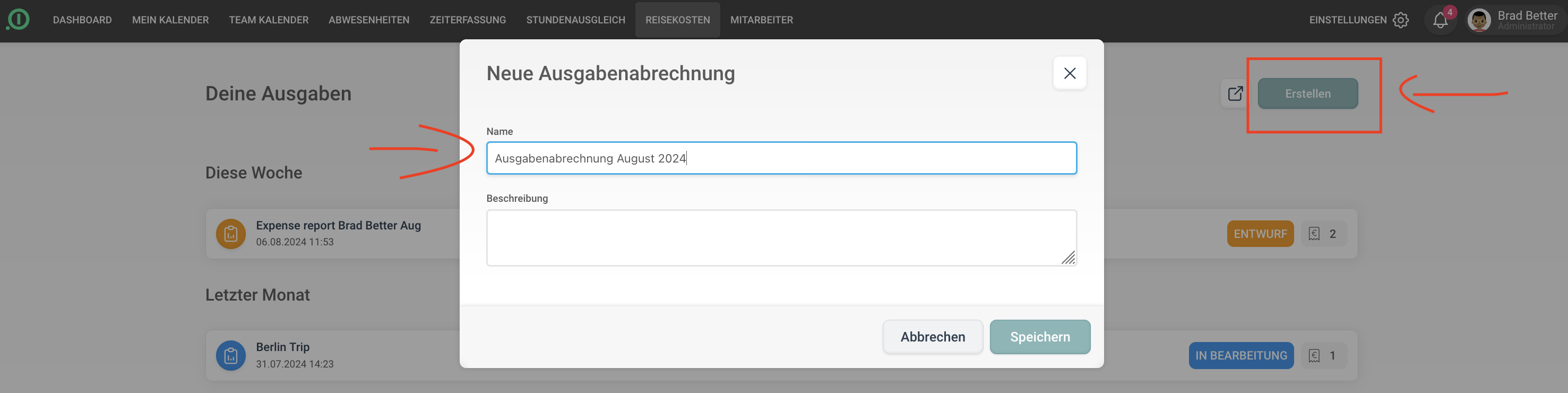The height and width of the screenshot is (393, 1568).
Task: Focus the Name input field
Action: [781, 158]
